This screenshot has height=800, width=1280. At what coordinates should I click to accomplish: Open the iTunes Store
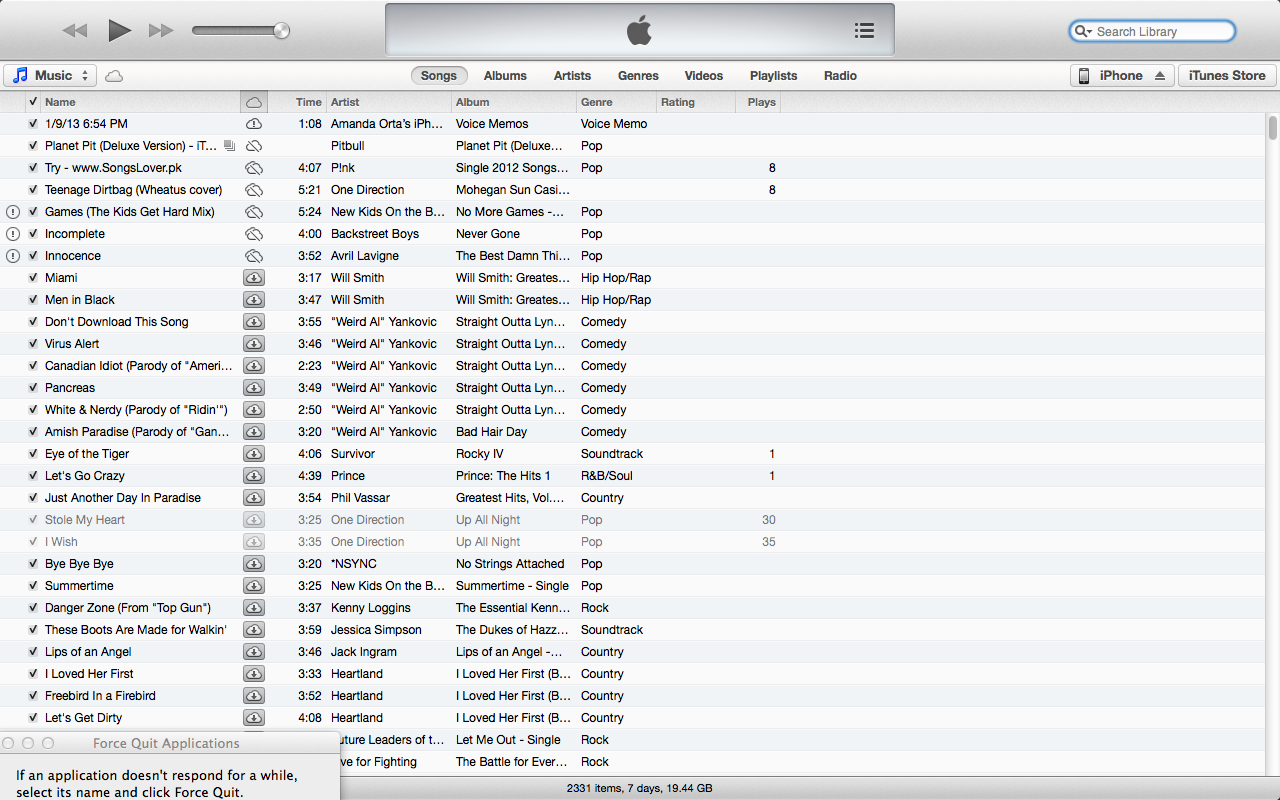click(x=1227, y=75)
